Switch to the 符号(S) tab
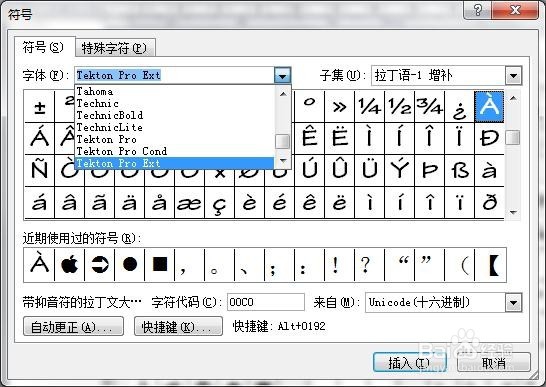 click(x=44, y=47)
